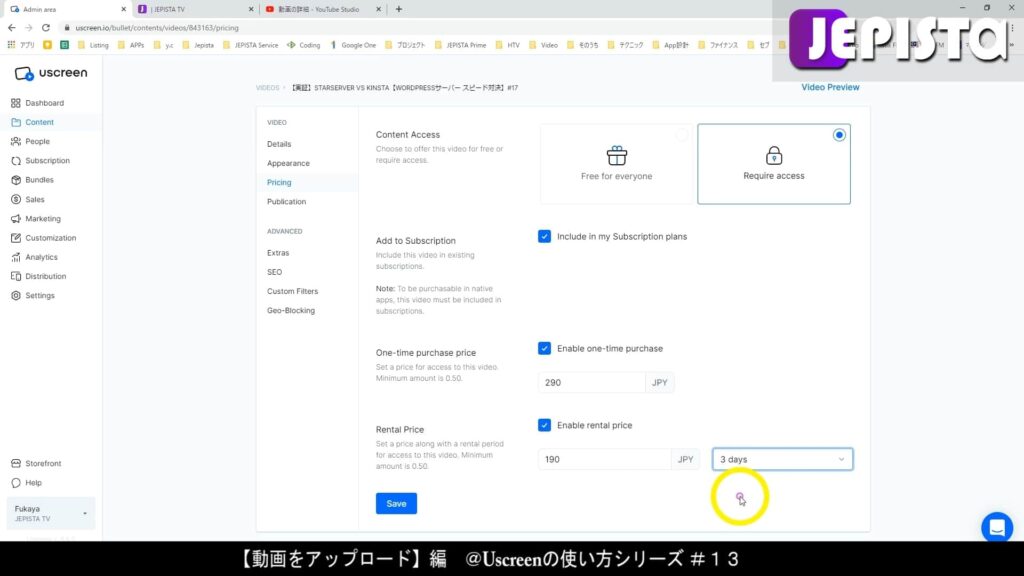Open the JEPISTA Prime bookmark folder
The image size is (1024, 576).
coord(460,45)
